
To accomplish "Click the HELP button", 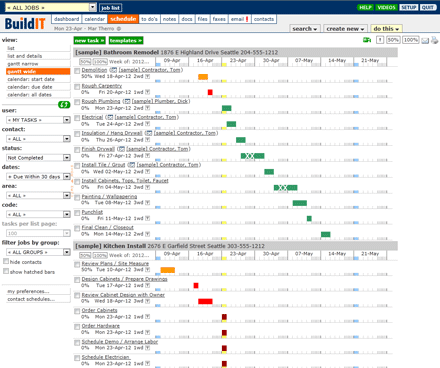I will click(x=365, y=7).
